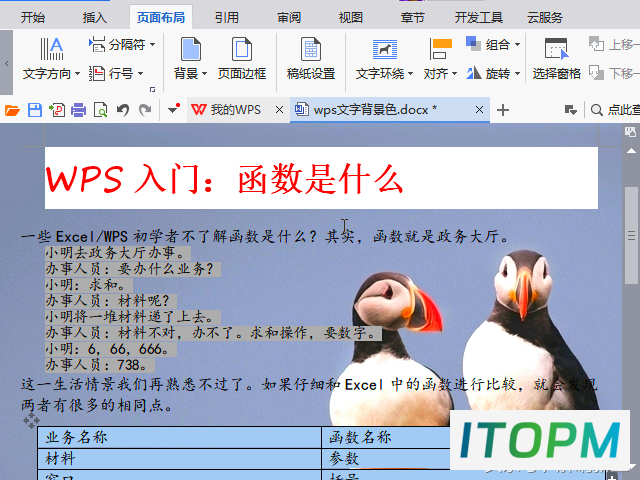640x480 pixels.
Task: Expand the 文字环绕 dropdown arrow
Action: pos(410,74)
